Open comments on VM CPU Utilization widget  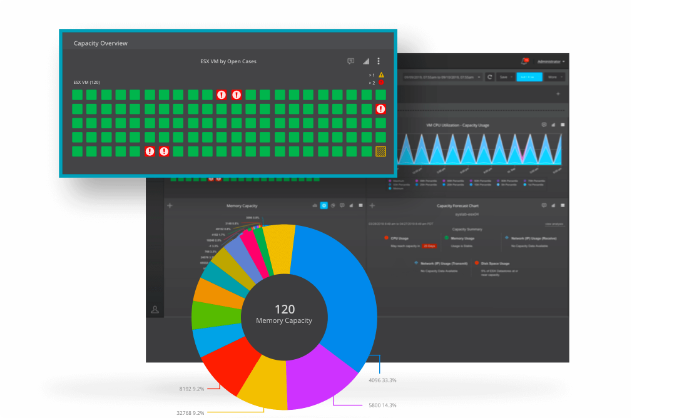pos(544,125)
